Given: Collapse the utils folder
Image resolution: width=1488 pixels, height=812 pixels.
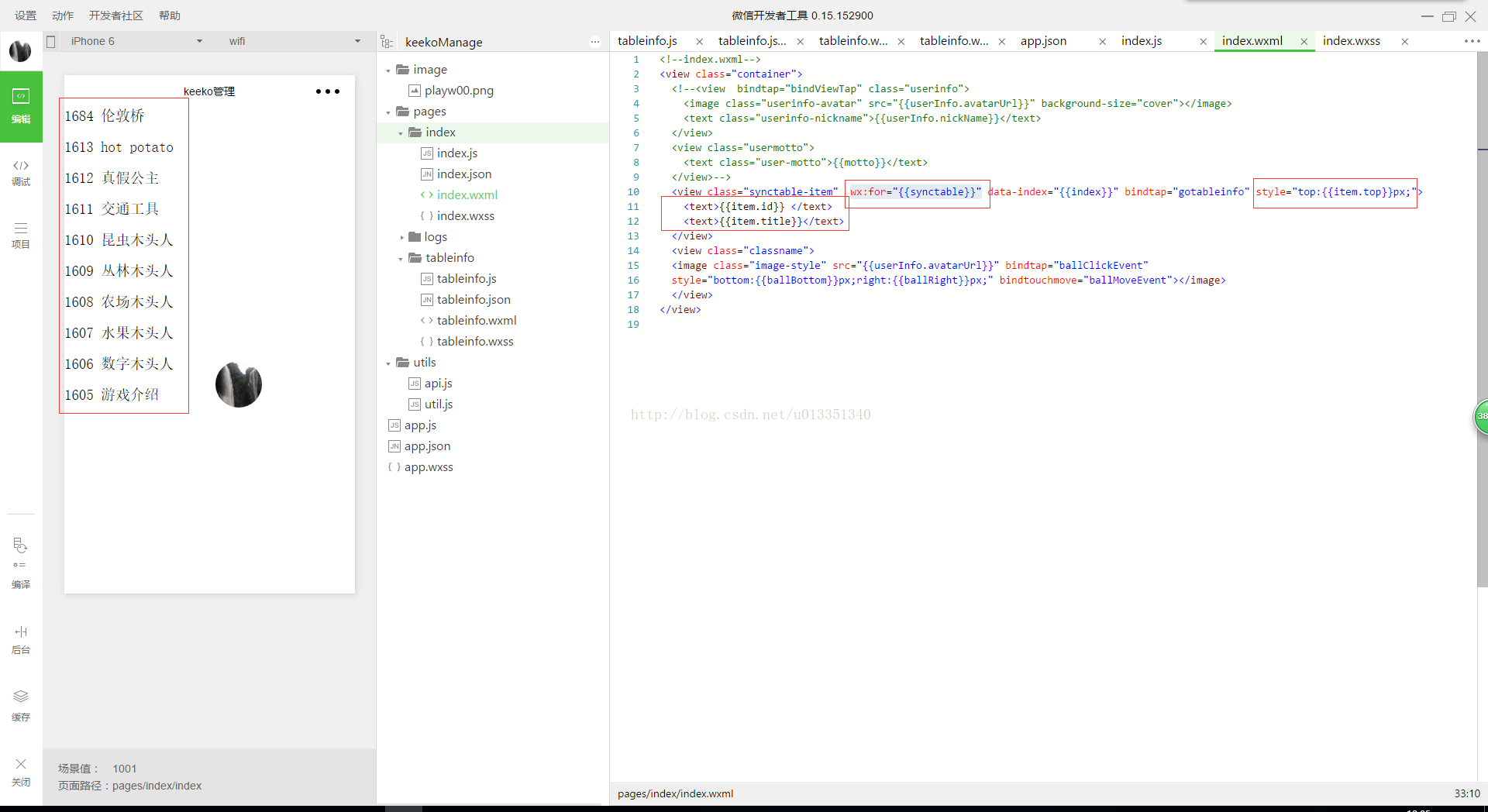Looking at the screenshot, I should click(388, 363).
